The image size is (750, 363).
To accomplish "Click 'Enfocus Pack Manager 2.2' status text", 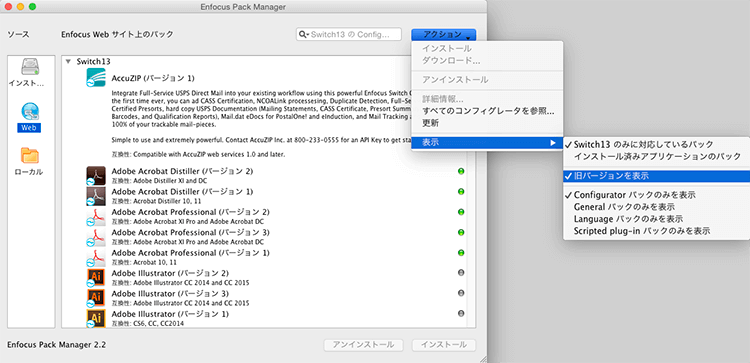I will click(x=56, y=344).
